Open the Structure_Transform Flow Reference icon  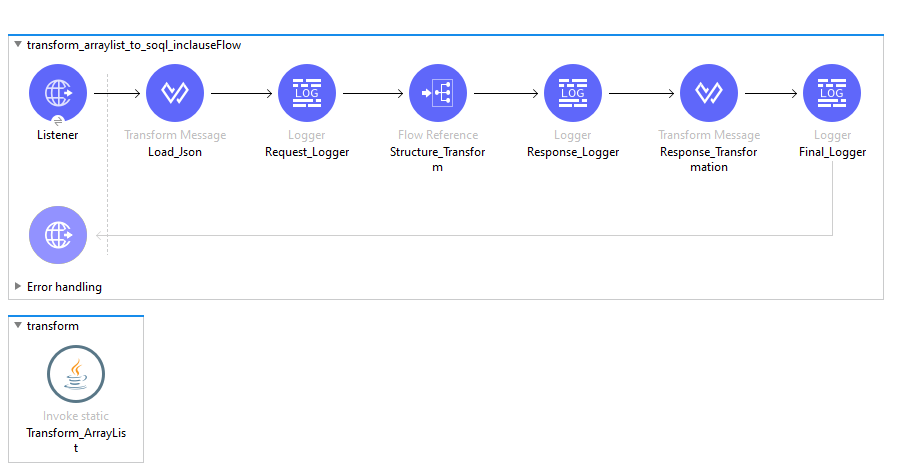tap(438, 93)
